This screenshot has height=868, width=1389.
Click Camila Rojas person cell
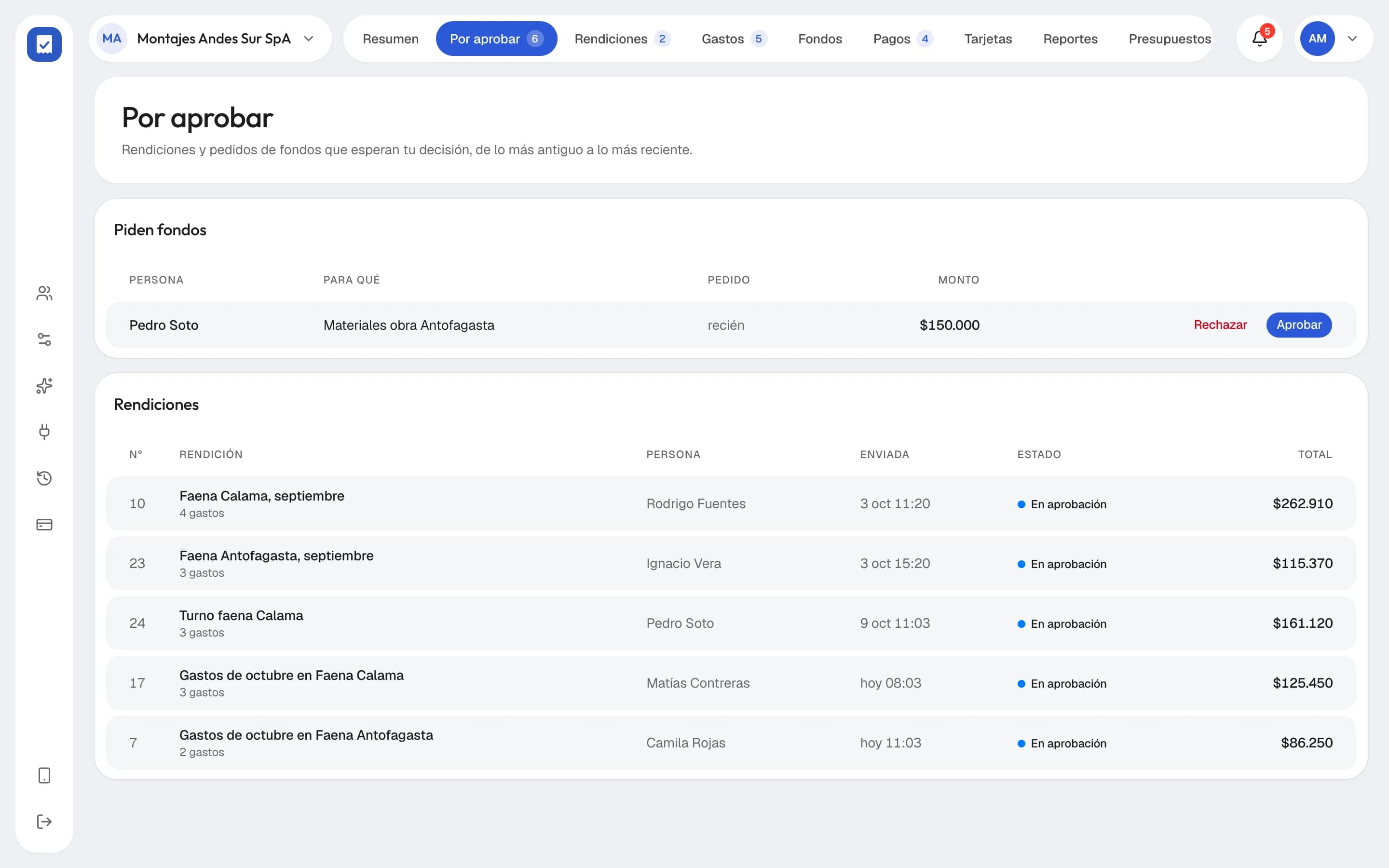(685, 742)
